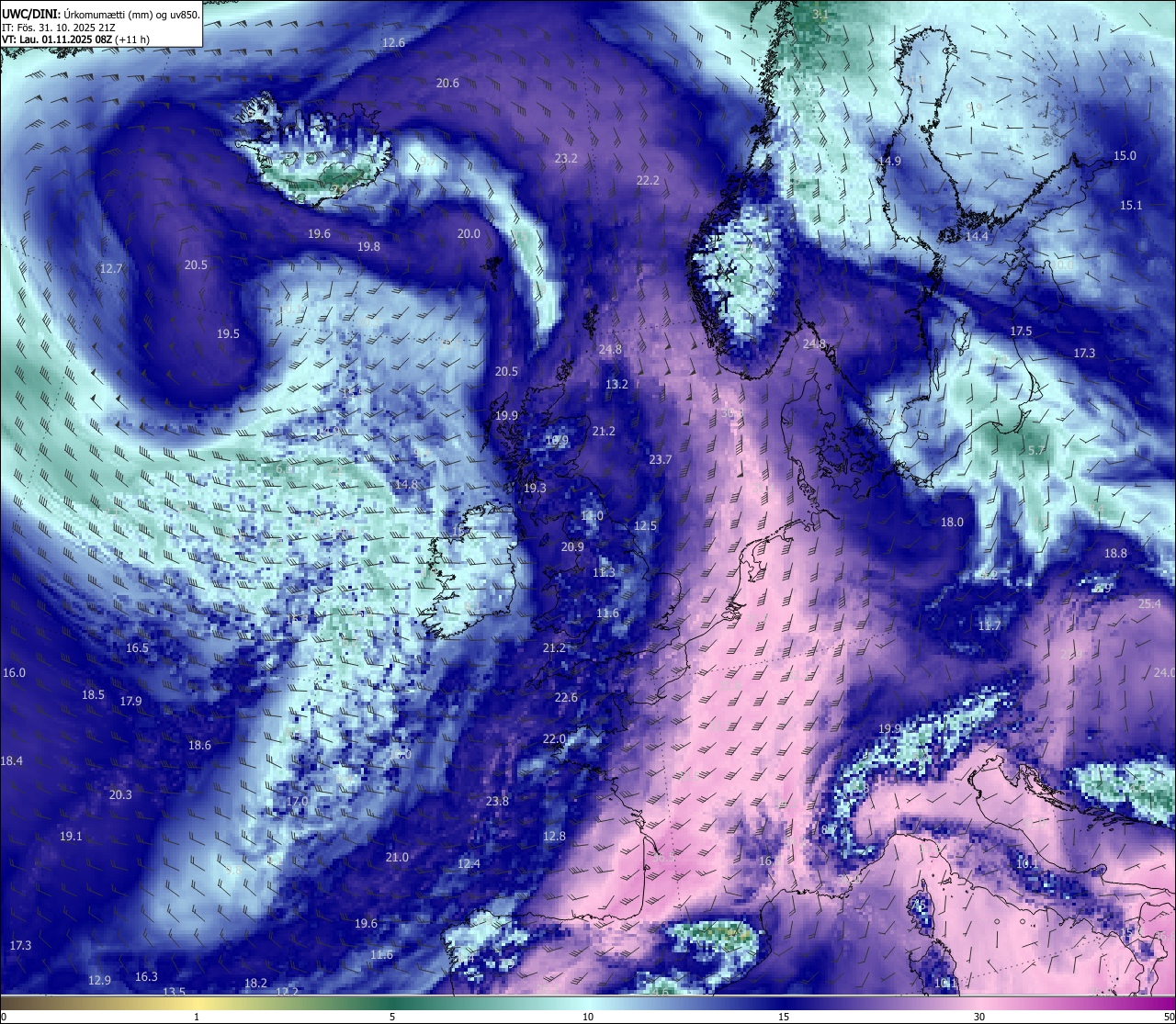Click the 14.4 value label
The height and width of the screenshot is (1024, 1176).
(977, 237)
